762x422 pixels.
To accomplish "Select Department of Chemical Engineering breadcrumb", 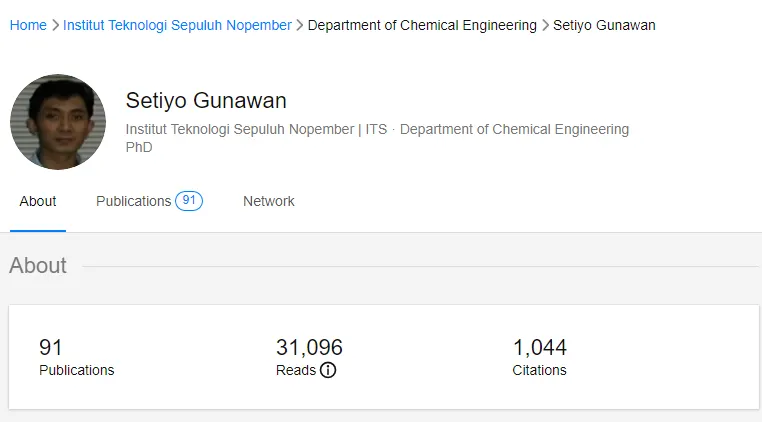I will click(x=422, y=25).
